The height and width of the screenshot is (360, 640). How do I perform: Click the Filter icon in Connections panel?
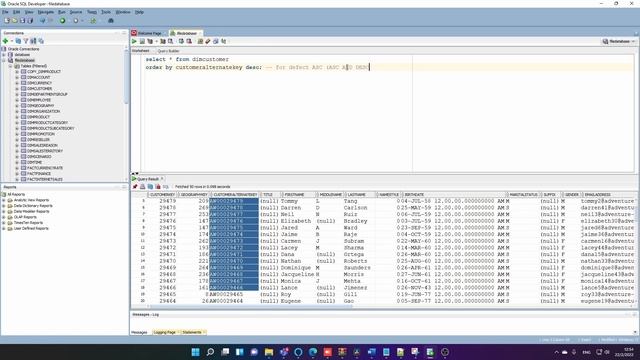(x=26, y=41)
